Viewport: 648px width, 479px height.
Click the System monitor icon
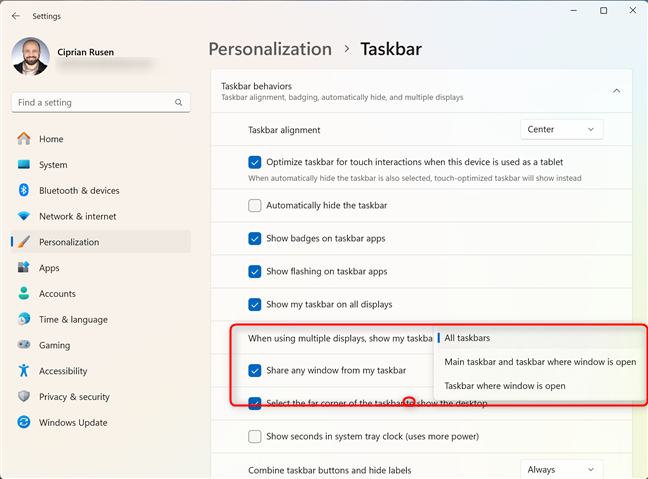pyautogui.click(x=24, y=164)
